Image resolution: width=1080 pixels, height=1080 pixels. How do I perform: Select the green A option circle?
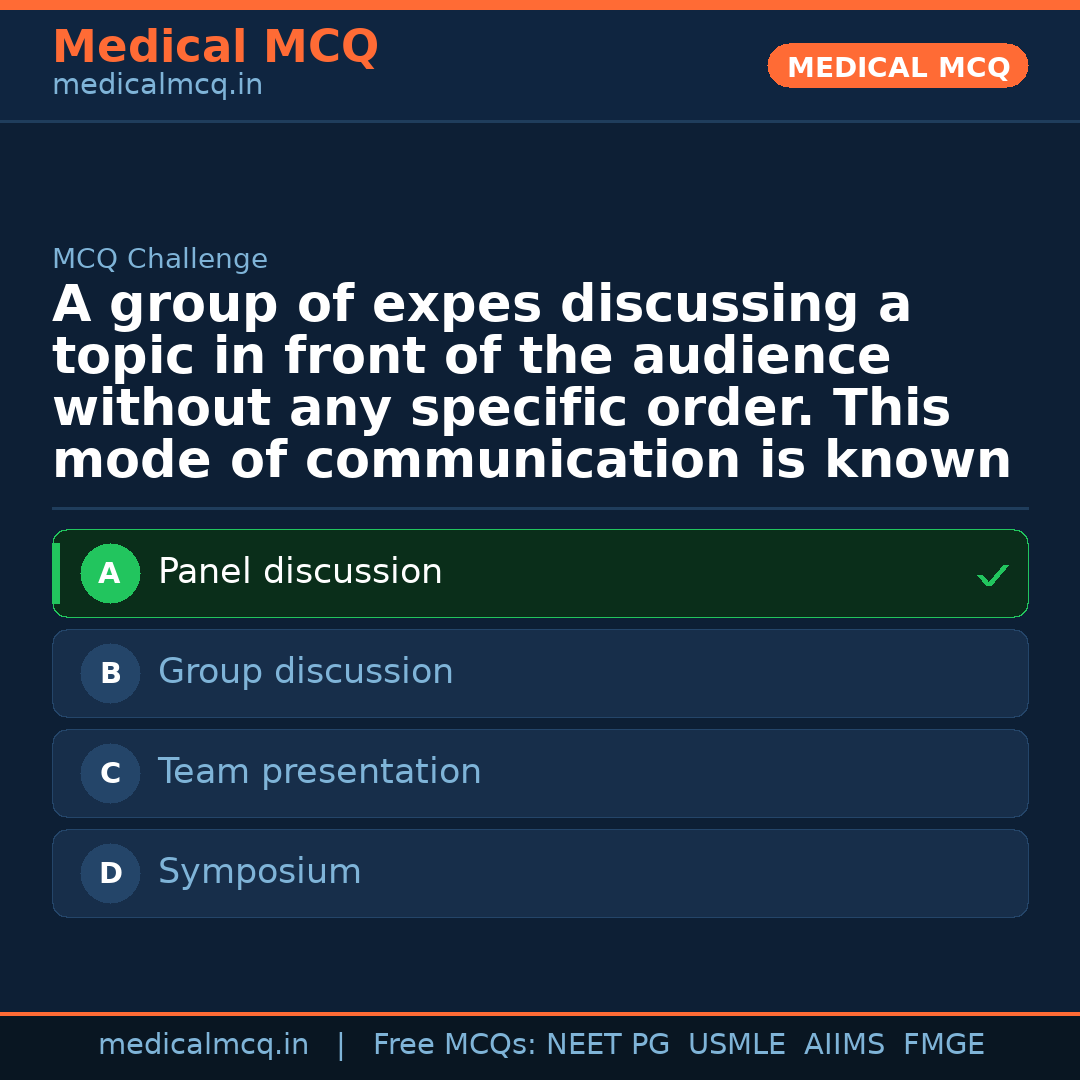[110, 573]
